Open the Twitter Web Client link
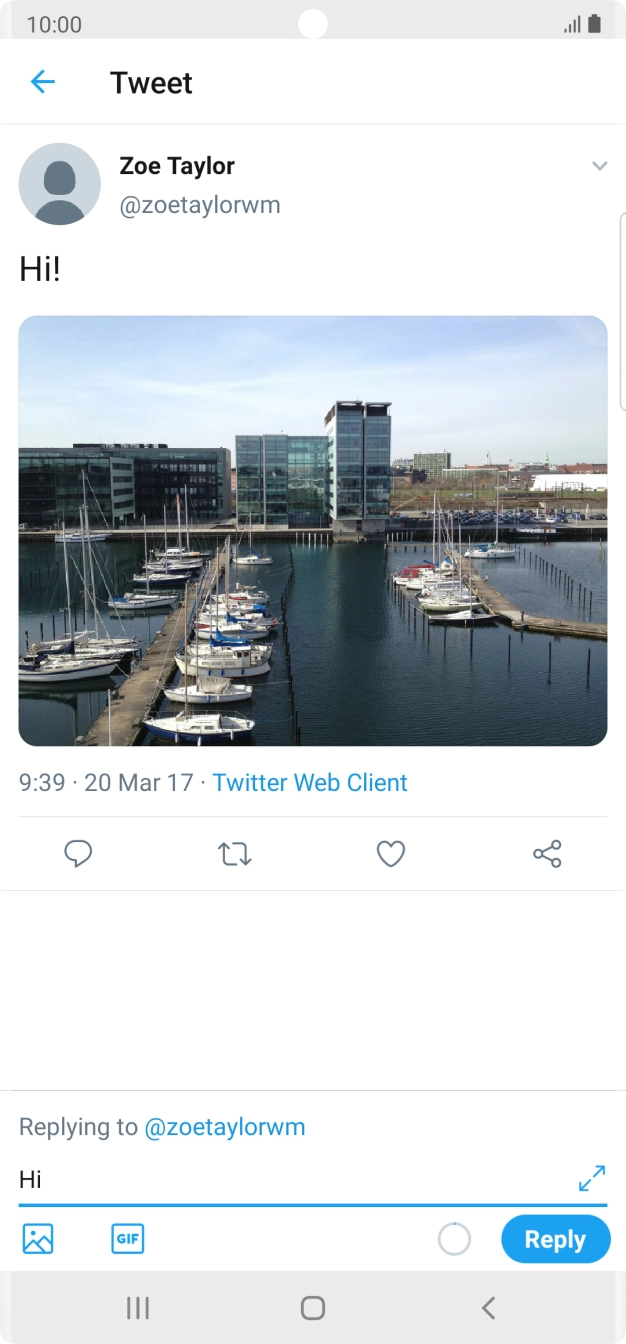The image size is (626, 1344). pos(310,782)
